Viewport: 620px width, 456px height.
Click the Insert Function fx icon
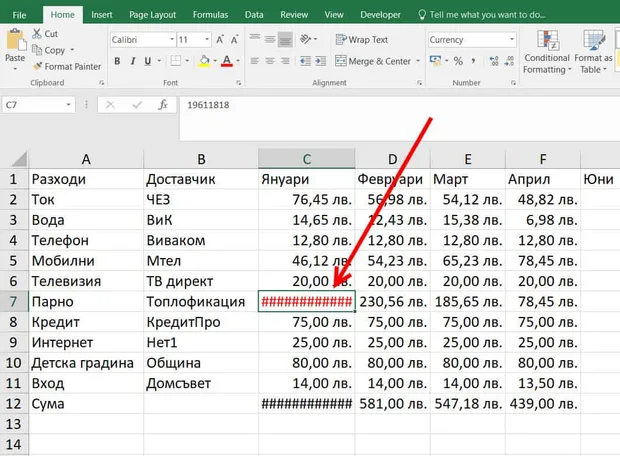pos(163,105)
